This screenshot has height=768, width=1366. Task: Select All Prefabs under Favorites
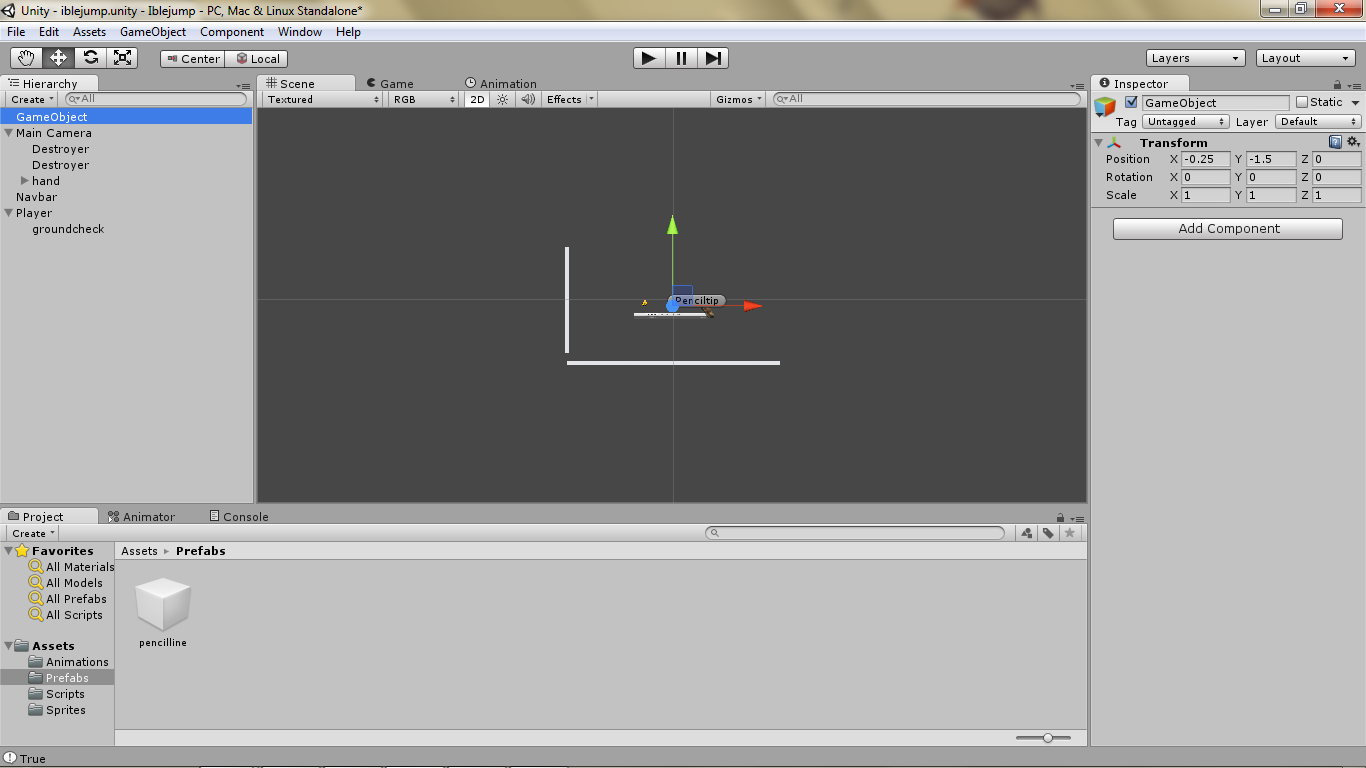coord(76,599)
